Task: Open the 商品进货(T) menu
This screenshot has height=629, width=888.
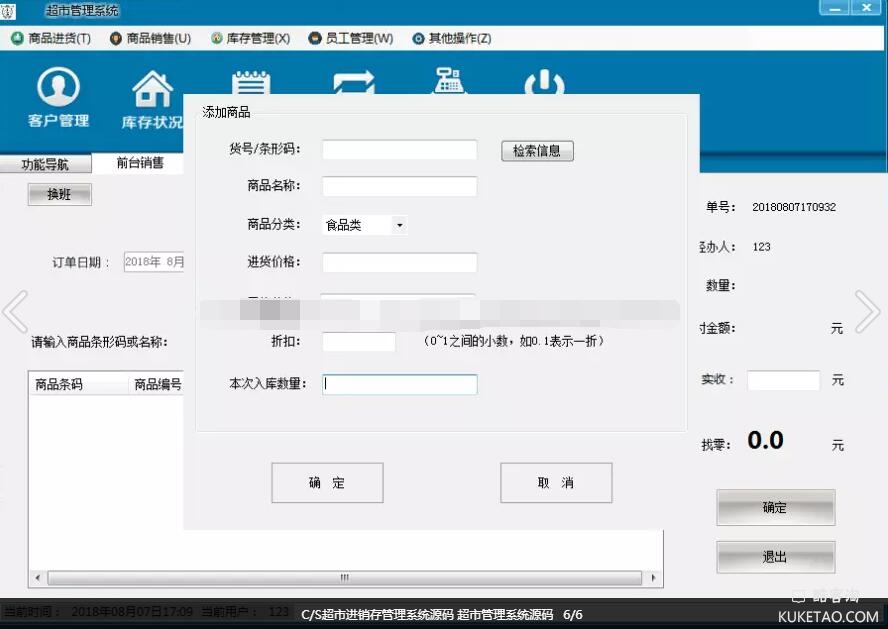Action: click(51, 38)
